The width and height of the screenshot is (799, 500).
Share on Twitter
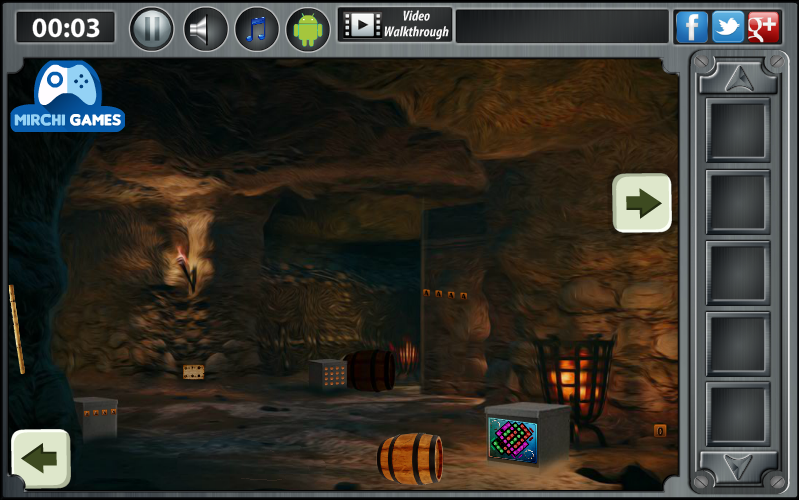click(728, 26)
